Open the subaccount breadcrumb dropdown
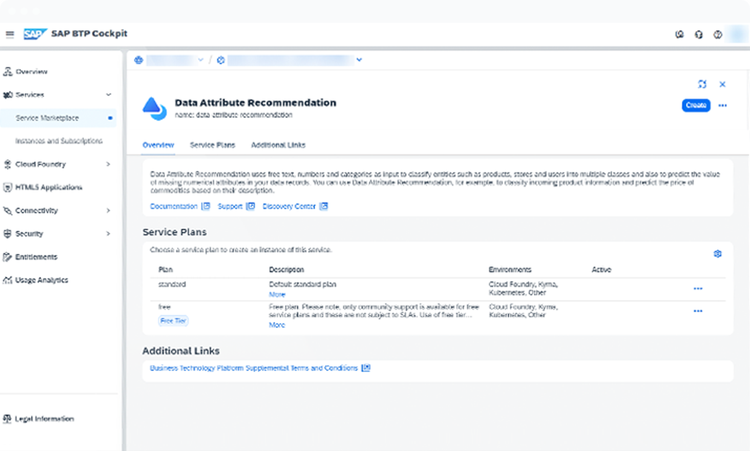750x451 pixels. click(359, 60)
